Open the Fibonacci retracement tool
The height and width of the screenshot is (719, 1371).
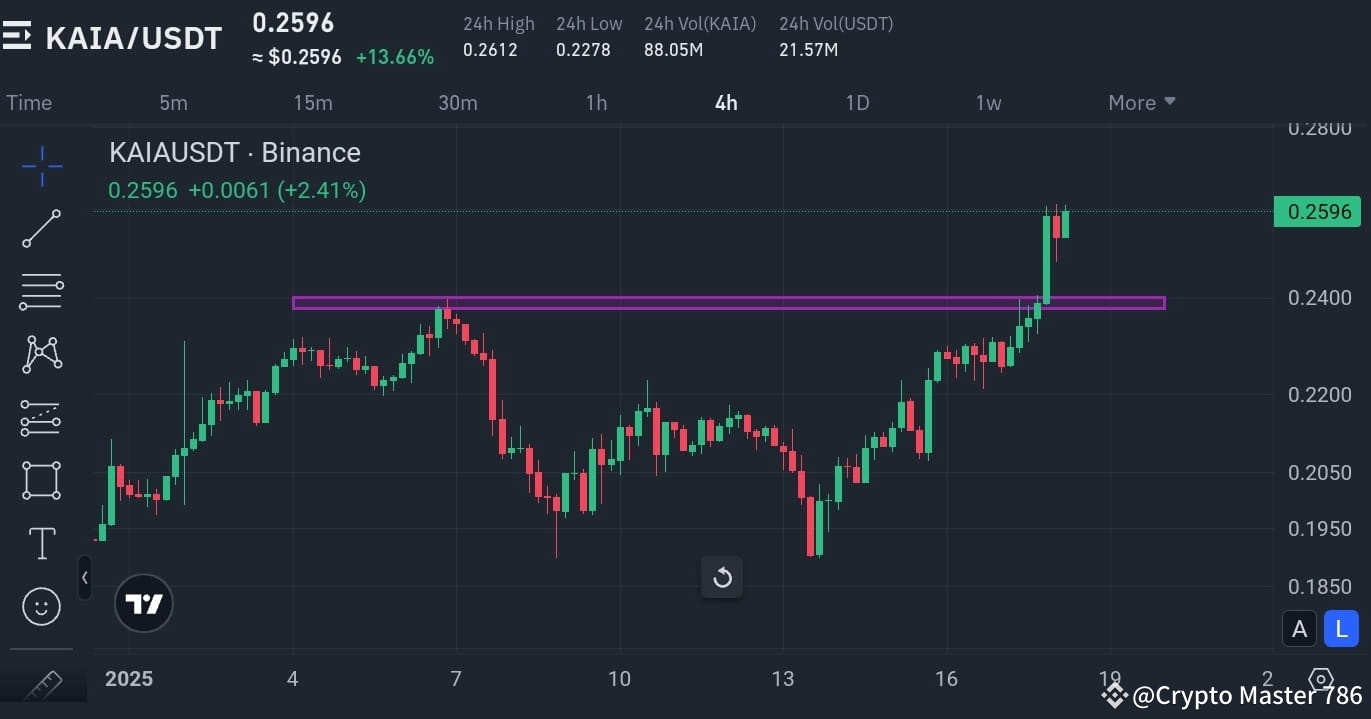[x=41, y=290]
